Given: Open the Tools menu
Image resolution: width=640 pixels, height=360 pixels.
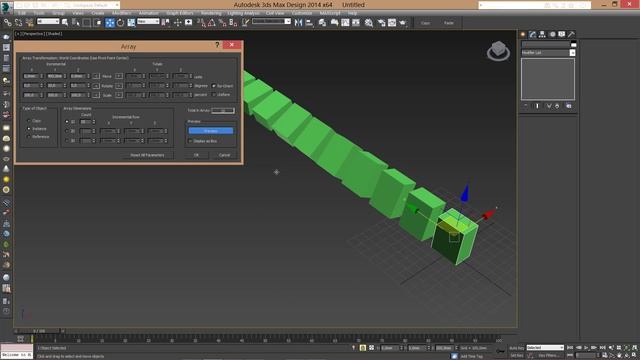Looking at the screenshot, I should (39, 13).
